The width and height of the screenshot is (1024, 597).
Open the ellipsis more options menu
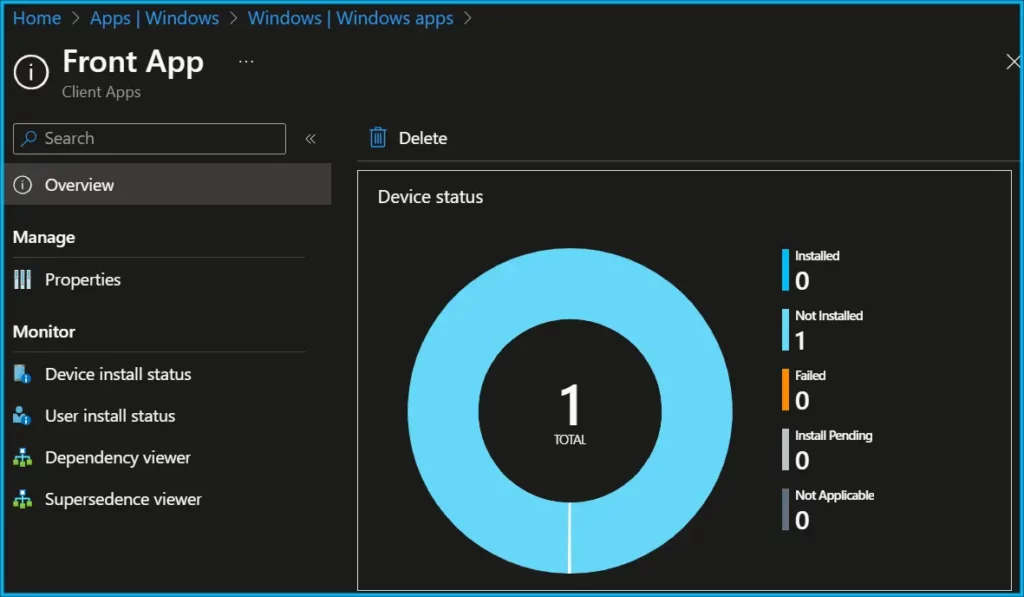246,61
